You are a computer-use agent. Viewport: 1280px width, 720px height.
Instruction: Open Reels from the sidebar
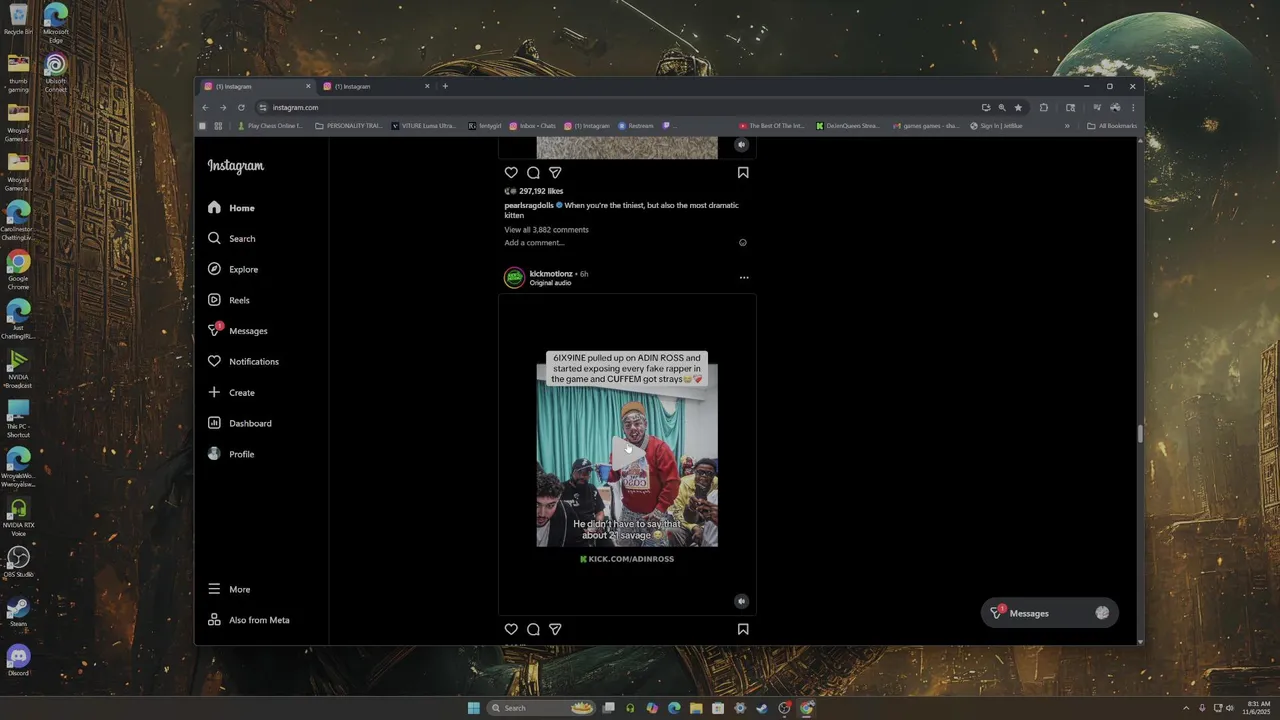coord(229,300)
